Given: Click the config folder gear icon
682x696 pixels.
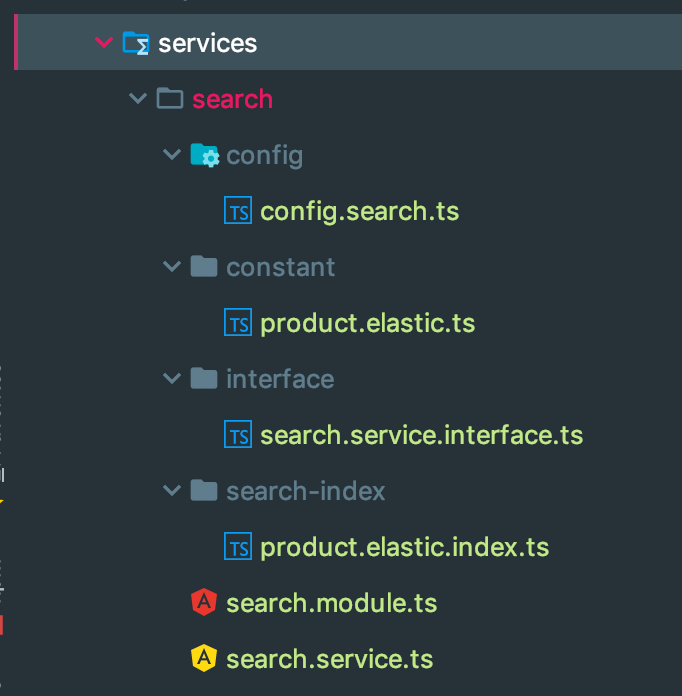Looking at the screenshot, I should (x=204, y=155).
